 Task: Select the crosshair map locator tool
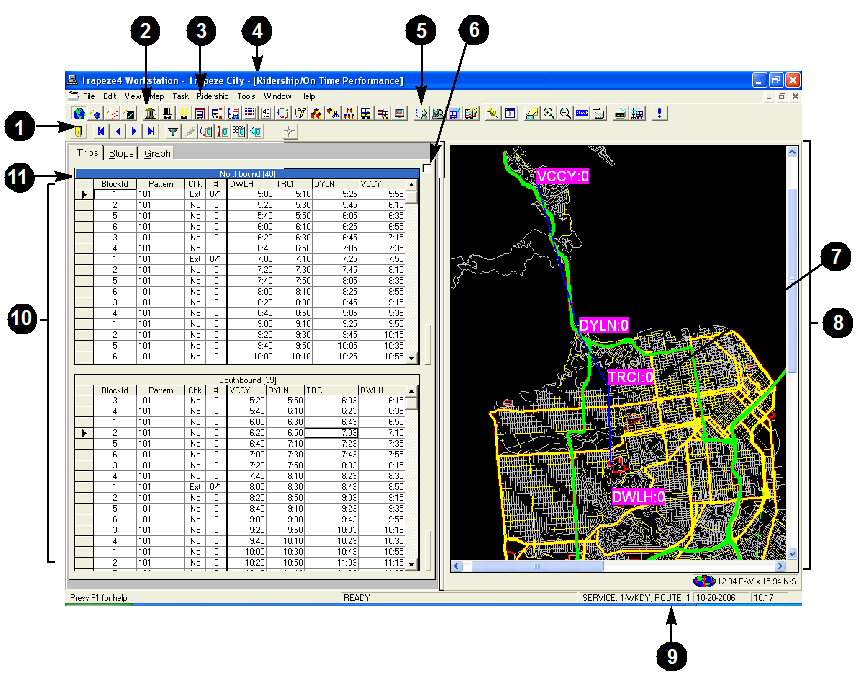pos(291,131)
